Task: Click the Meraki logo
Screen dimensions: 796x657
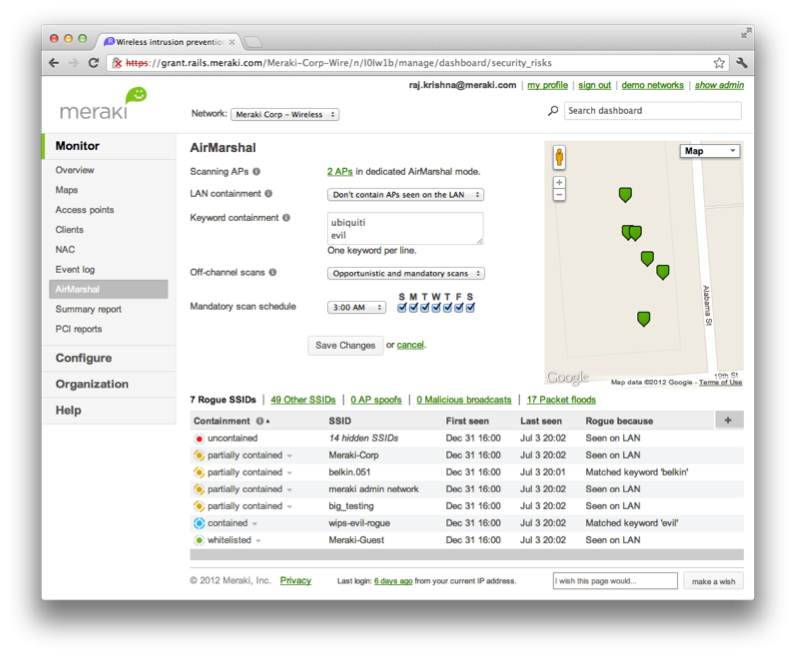Action: pyautogui.click(x=103, y=104)
